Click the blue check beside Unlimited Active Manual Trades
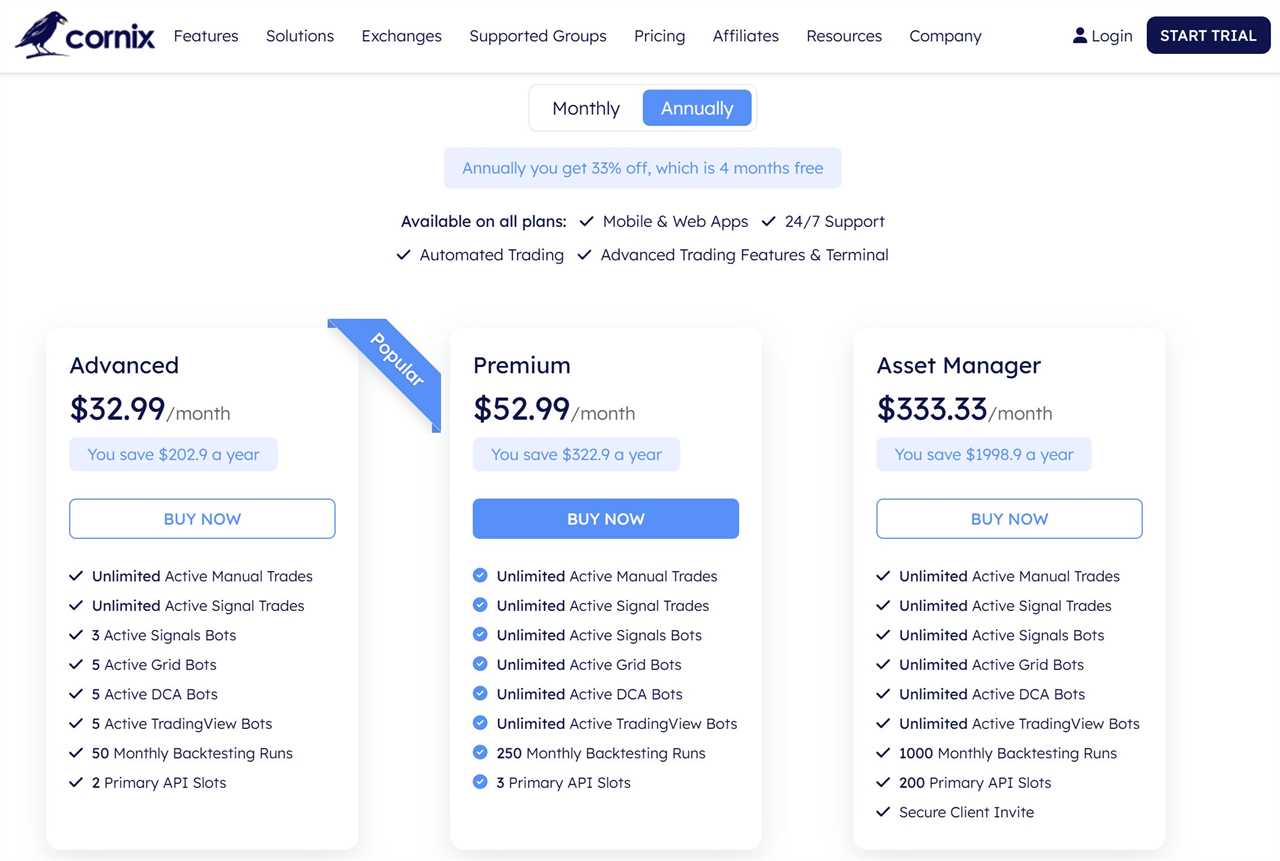The height and width of the screenshot is (861, 1280). click(480, 575)
